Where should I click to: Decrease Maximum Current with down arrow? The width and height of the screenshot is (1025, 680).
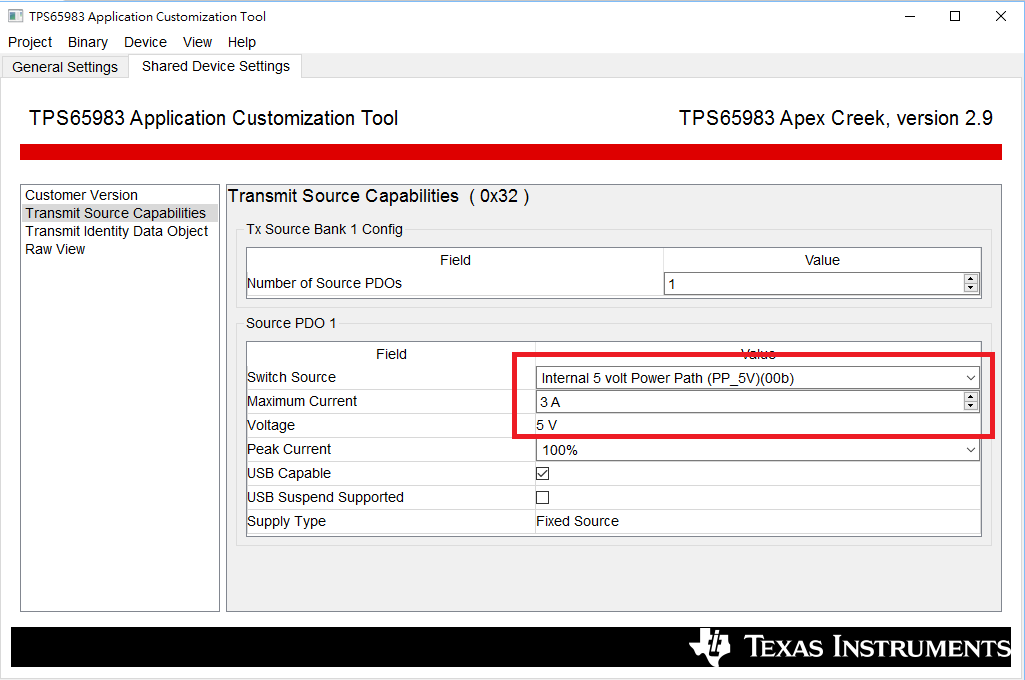click(971, 407)
